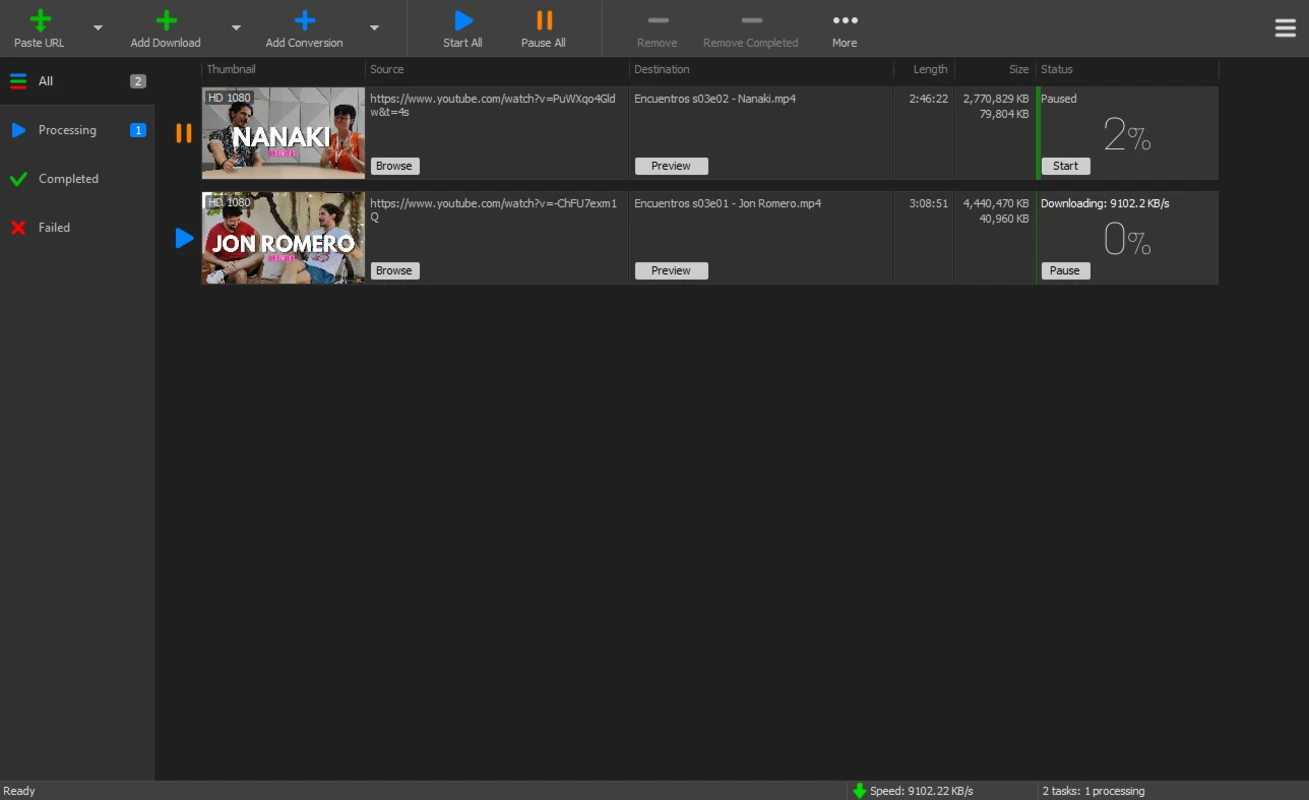
Task: Click the green Paste URL plus icon
Action: 40,20
